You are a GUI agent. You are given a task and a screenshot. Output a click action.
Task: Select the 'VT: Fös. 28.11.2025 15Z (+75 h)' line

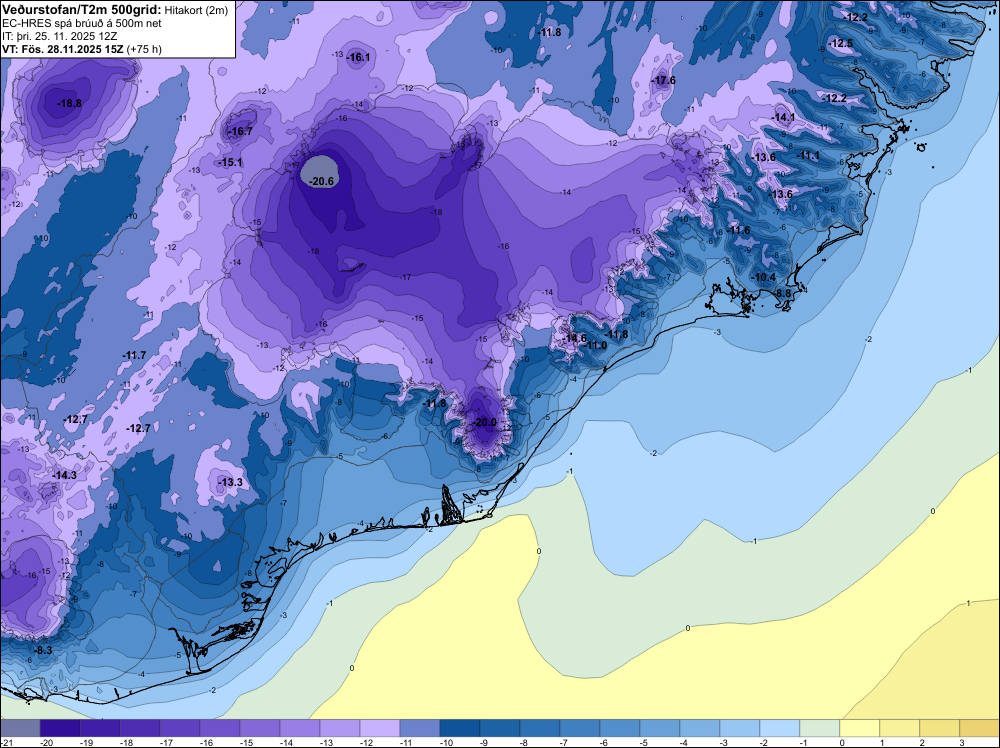pos(82,49)
